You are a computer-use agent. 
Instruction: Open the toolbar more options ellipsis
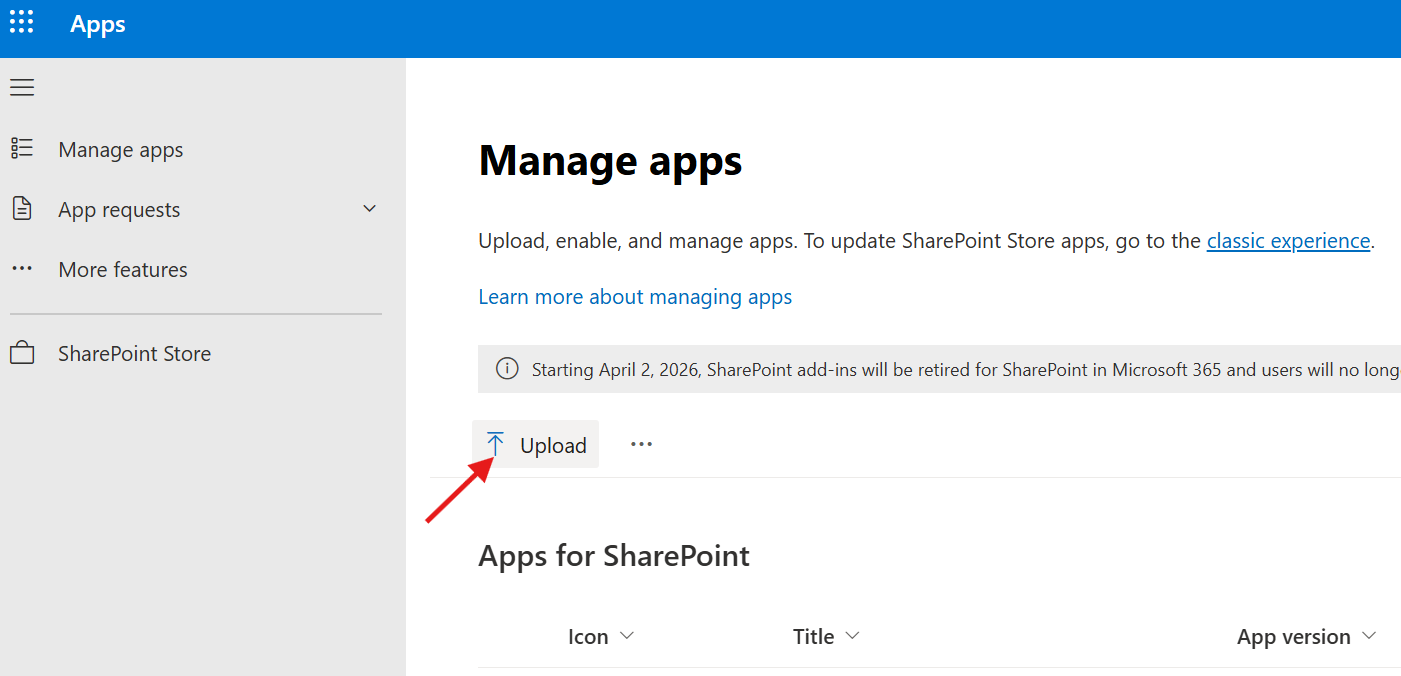[641, 444]
